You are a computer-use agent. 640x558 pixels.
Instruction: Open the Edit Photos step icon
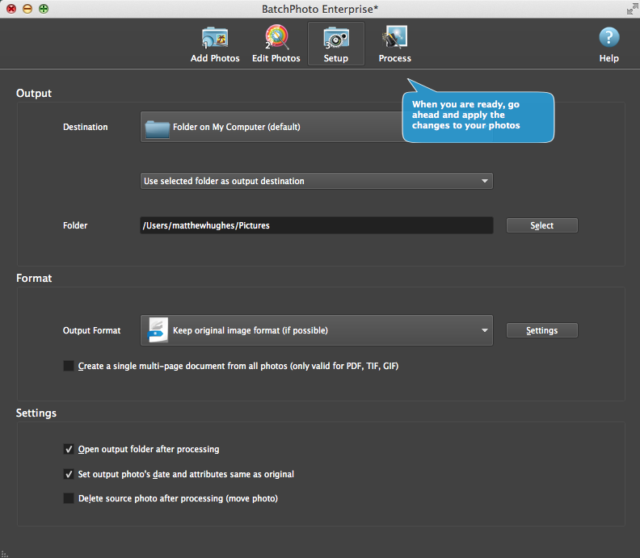point(276,39)
